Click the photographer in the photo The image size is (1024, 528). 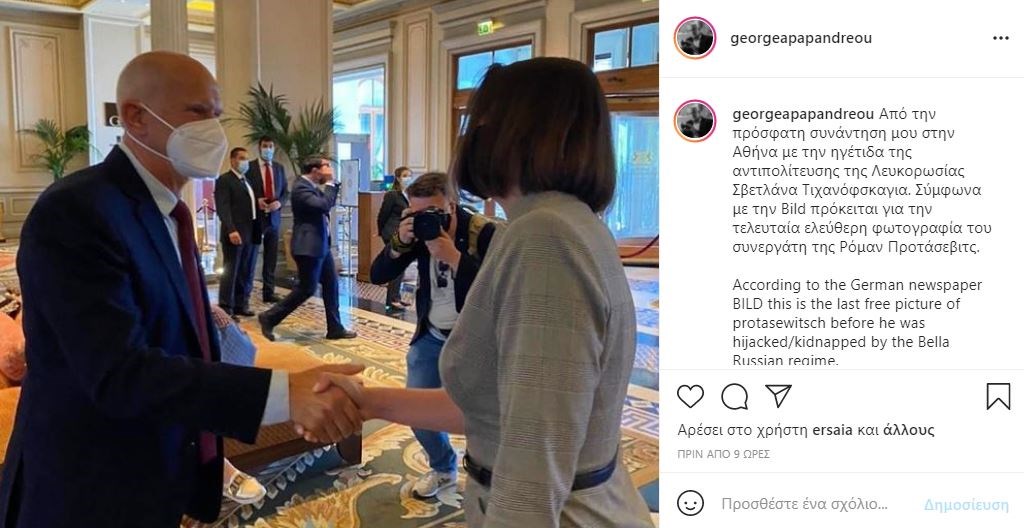(x=431, y=314)
